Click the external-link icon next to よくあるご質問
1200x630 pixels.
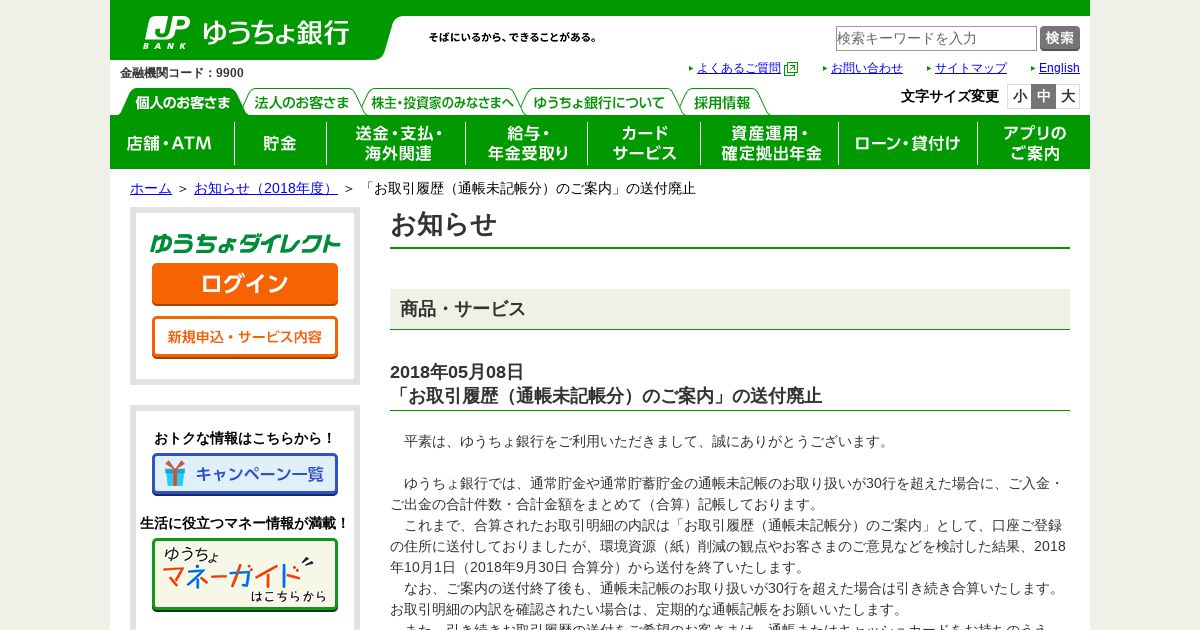point(791,69)
